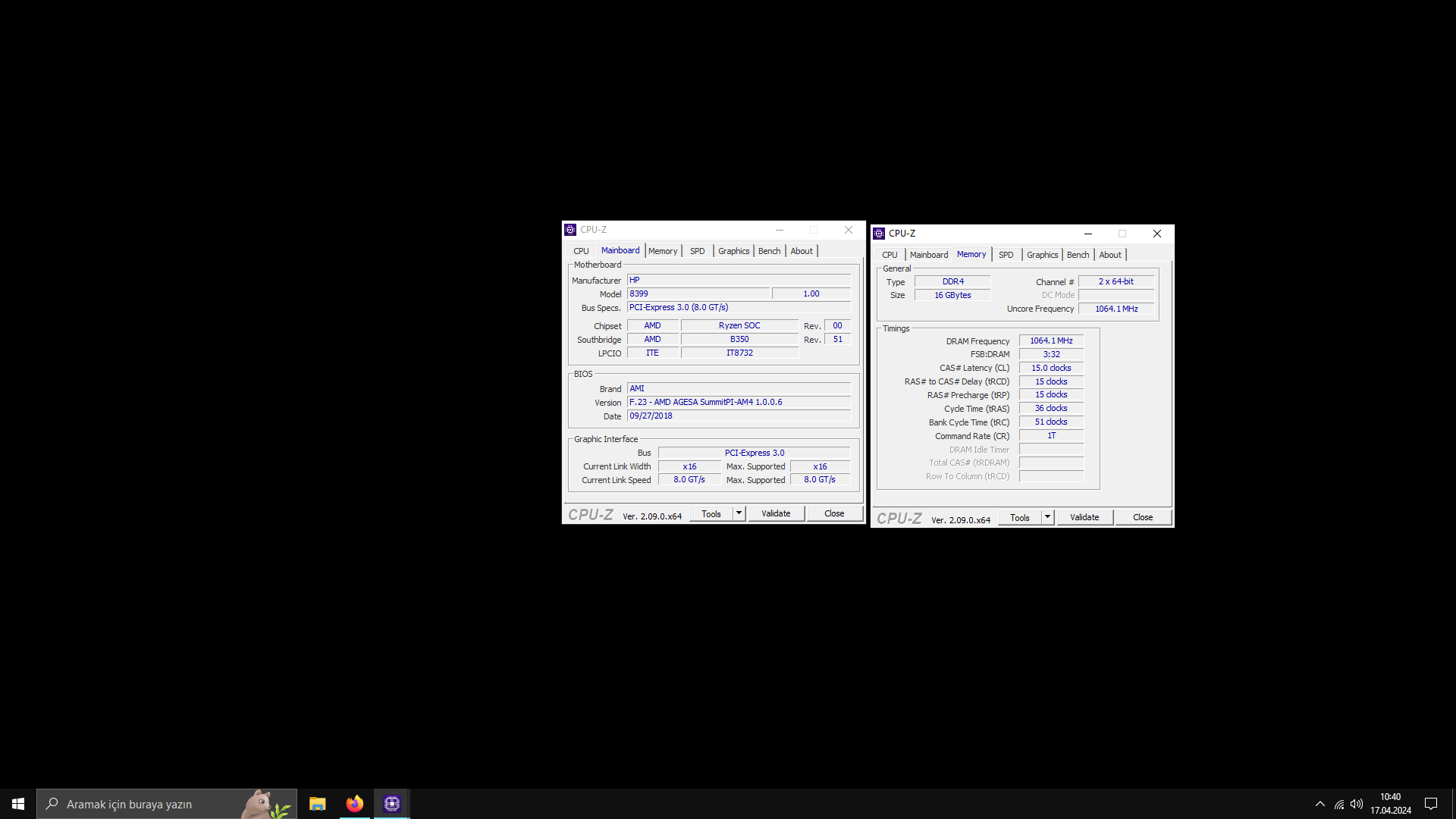
Task: Click Close button in Mainboard window
Action: tap(834, 513)
